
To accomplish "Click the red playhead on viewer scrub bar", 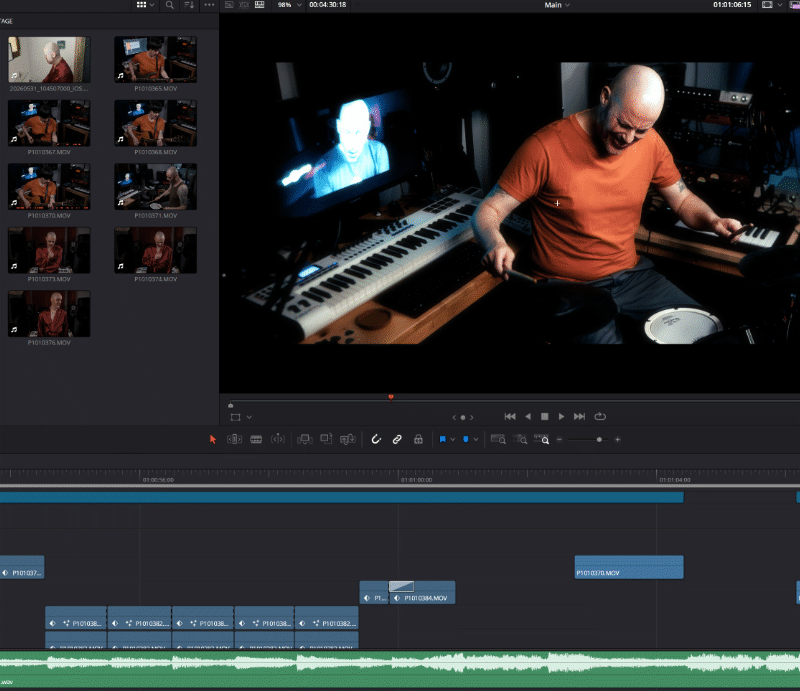I will (x=391, y=397).
